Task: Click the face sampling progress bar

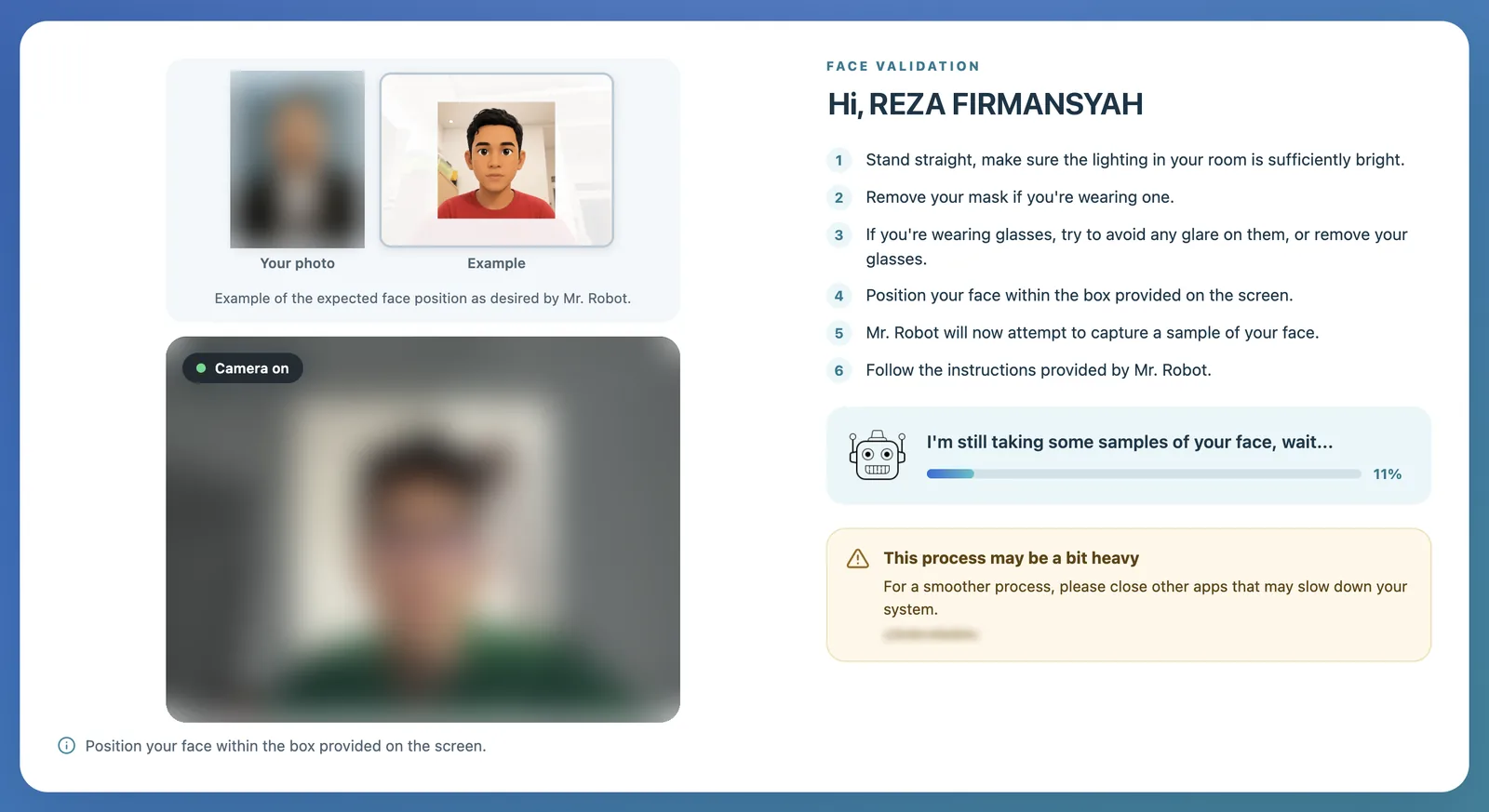Action: [1144, 474]
